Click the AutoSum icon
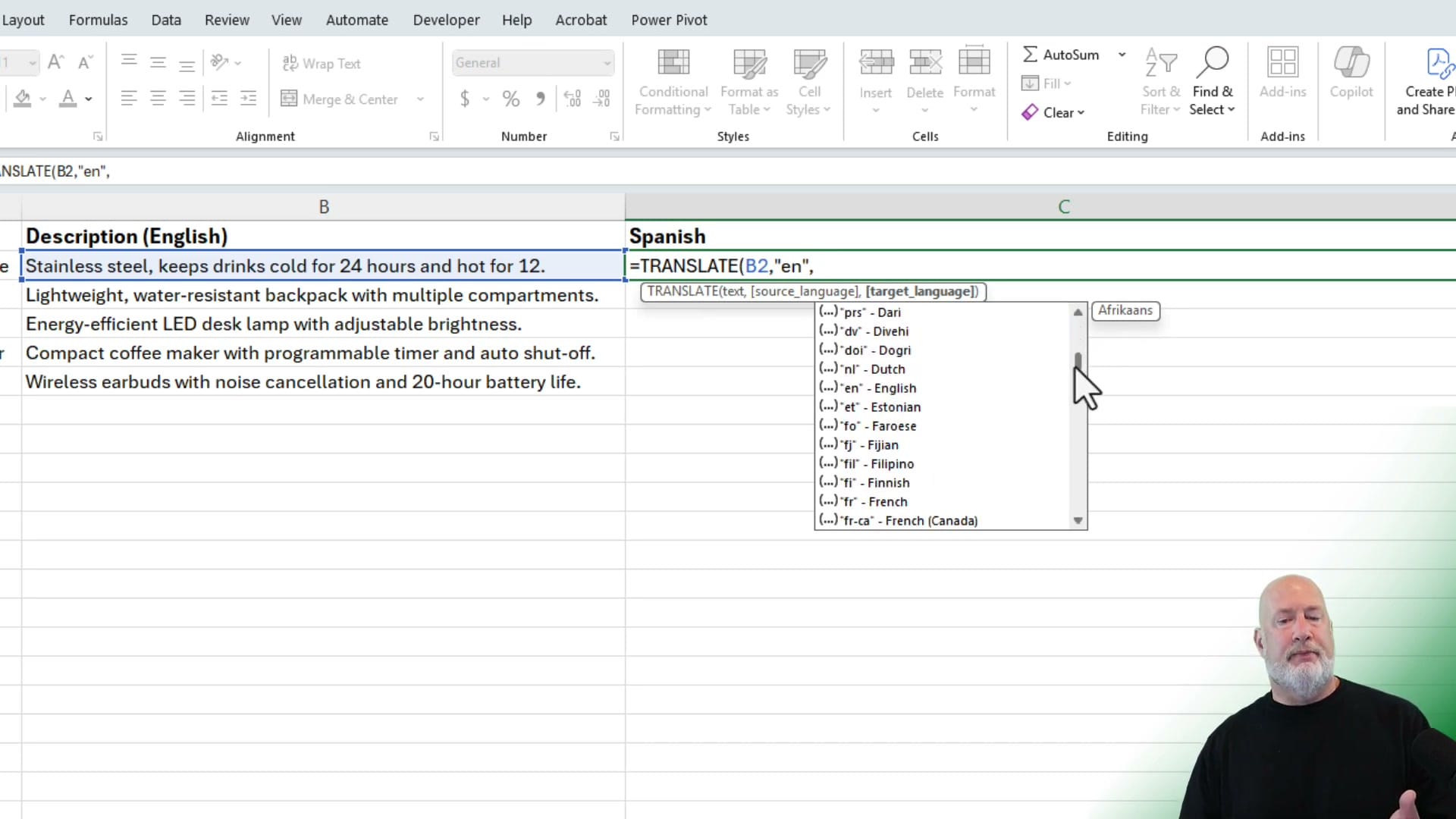1456x819 pixels. (1031, 54)
